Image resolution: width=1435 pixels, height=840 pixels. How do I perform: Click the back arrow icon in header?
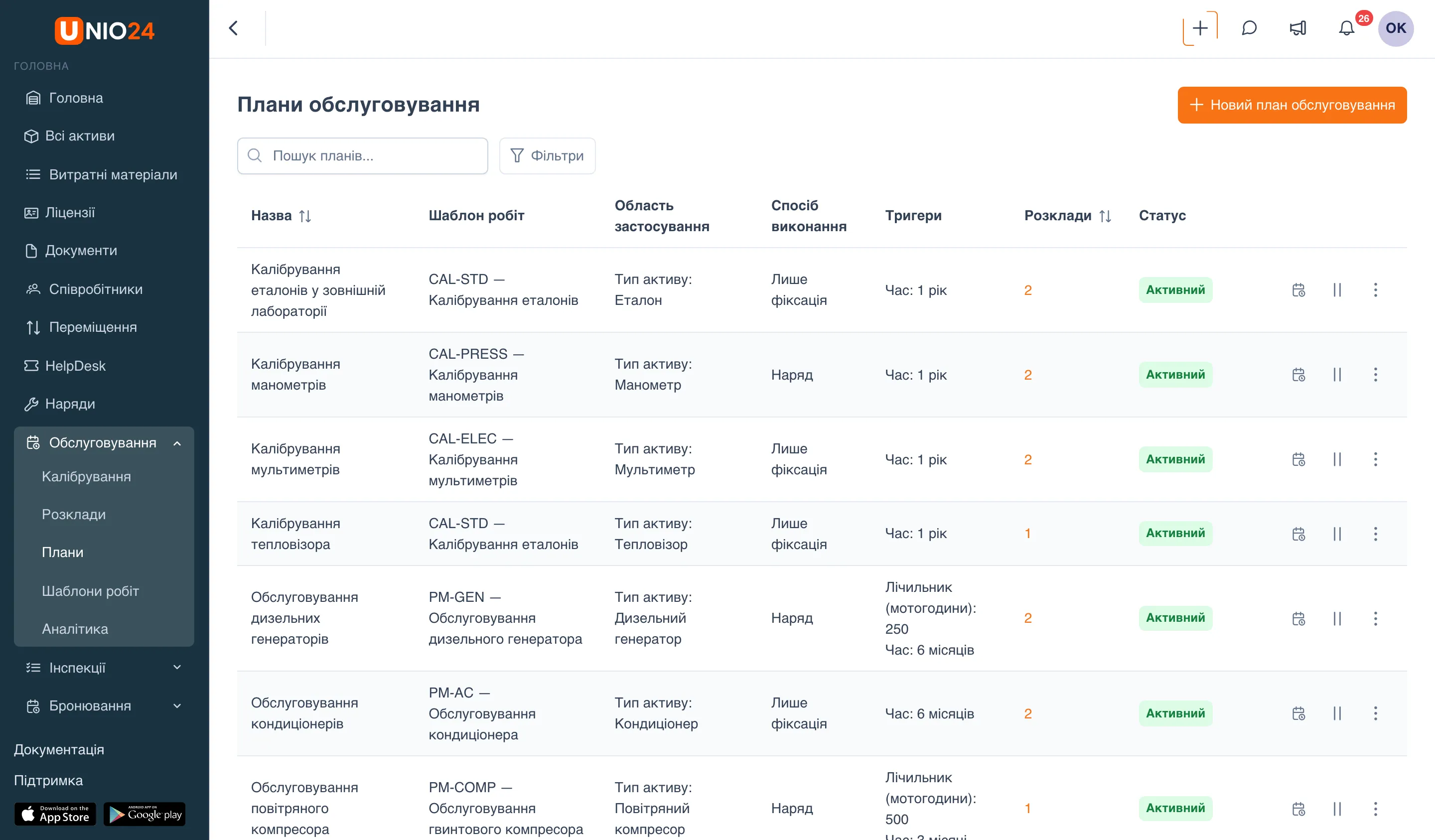coord(233,28)
